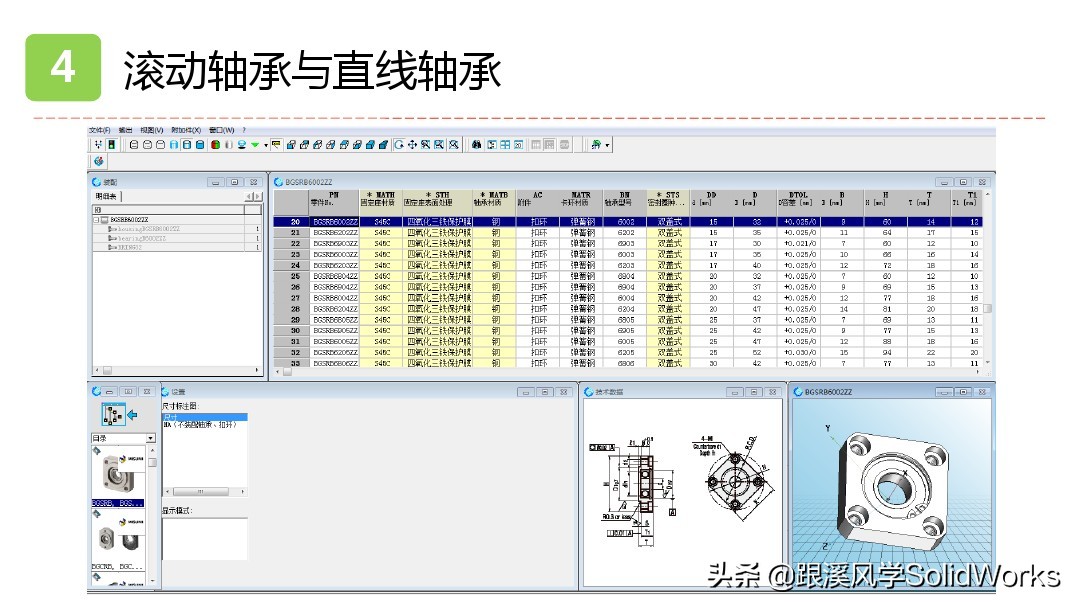Click the blue back-arrow icon in the preview panel
Image resolution: width=1080 pixels, height=608 pixels.
tap(130, 415)
